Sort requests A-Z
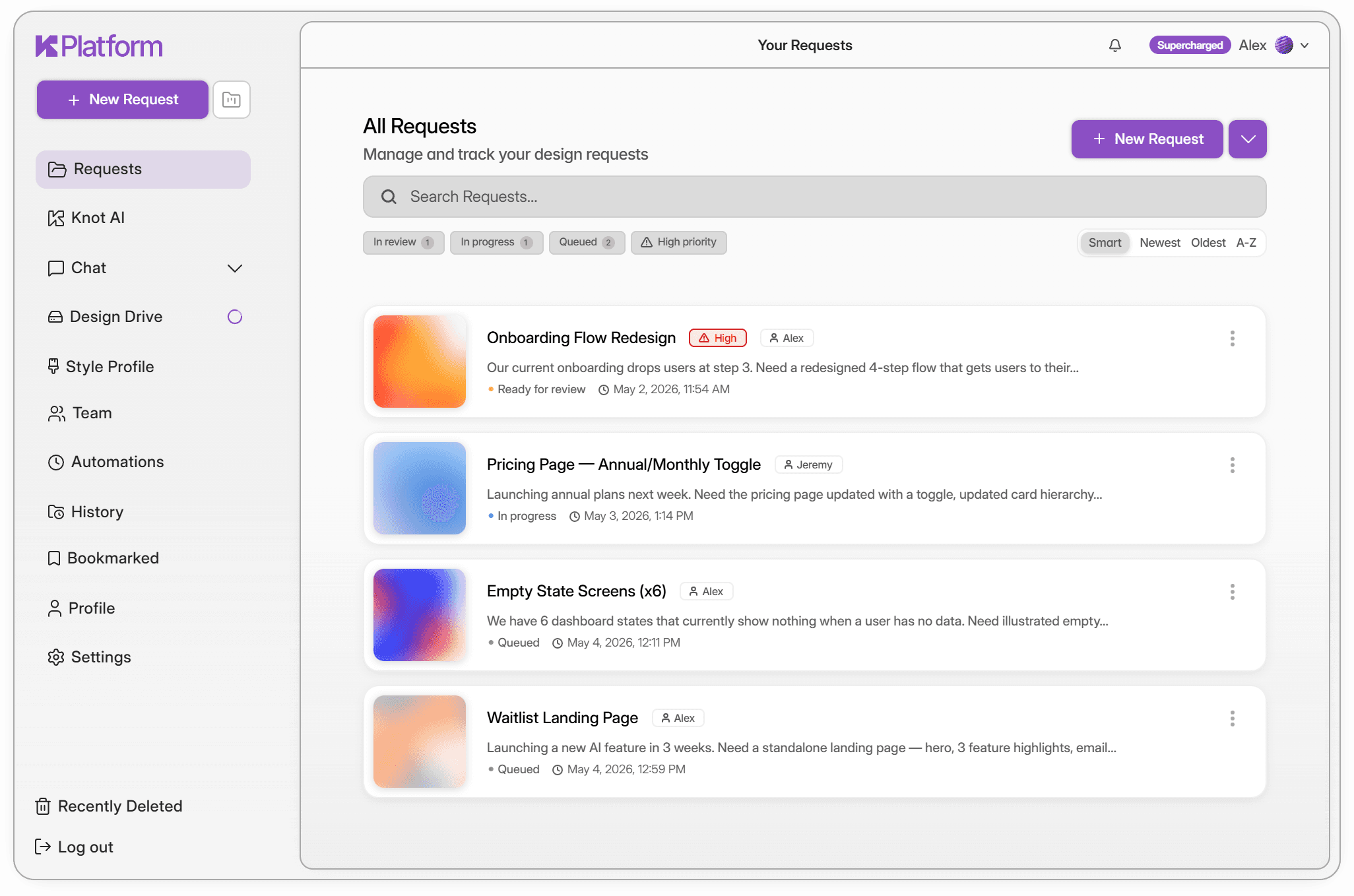 pyautogui.click(x=1246, y=243)
